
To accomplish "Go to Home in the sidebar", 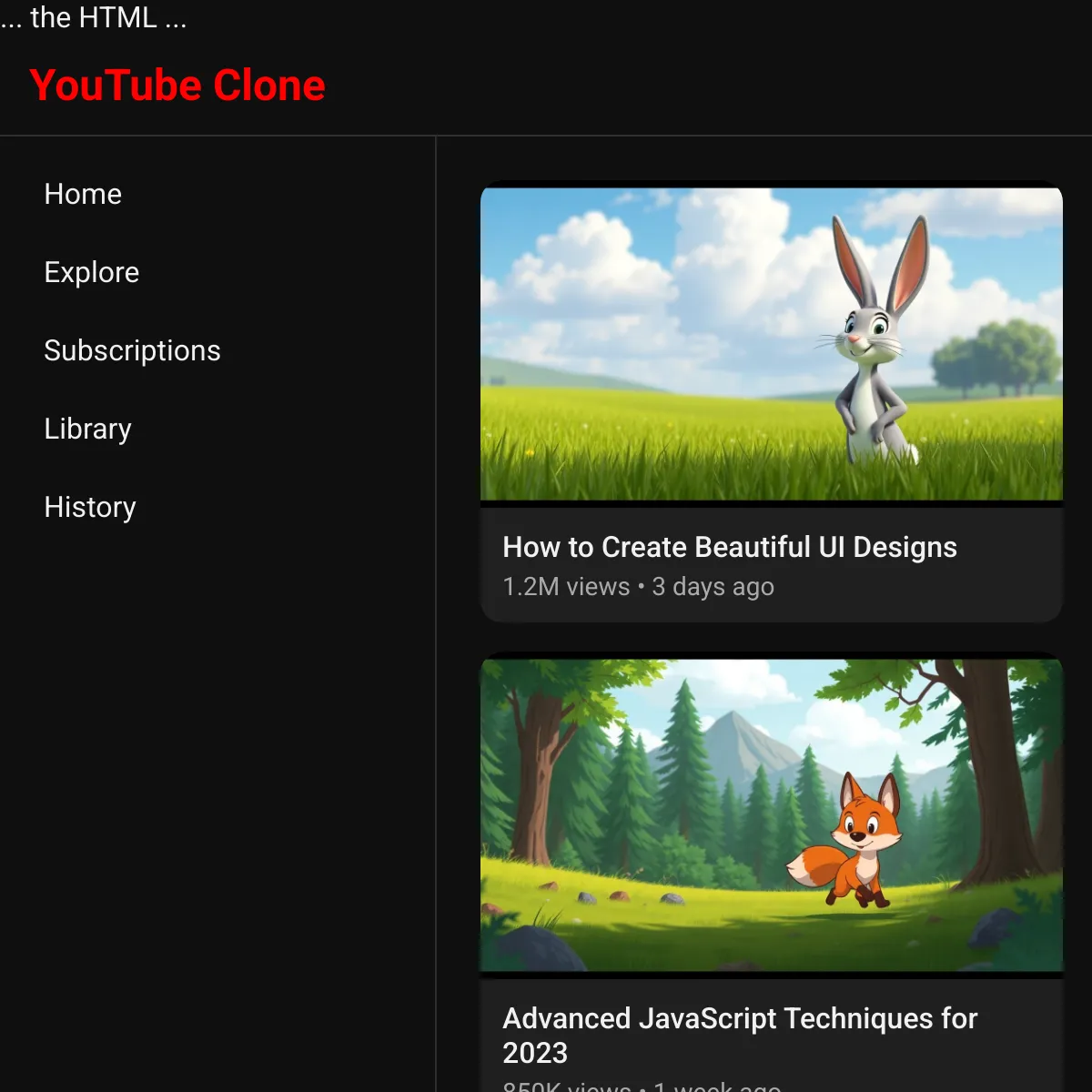I will 83,194.
